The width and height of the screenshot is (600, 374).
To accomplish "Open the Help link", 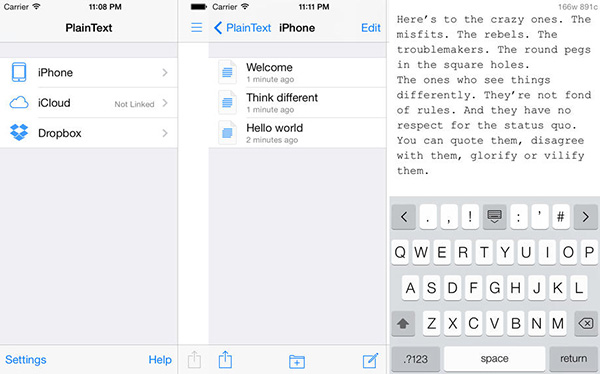I will 160,359.
